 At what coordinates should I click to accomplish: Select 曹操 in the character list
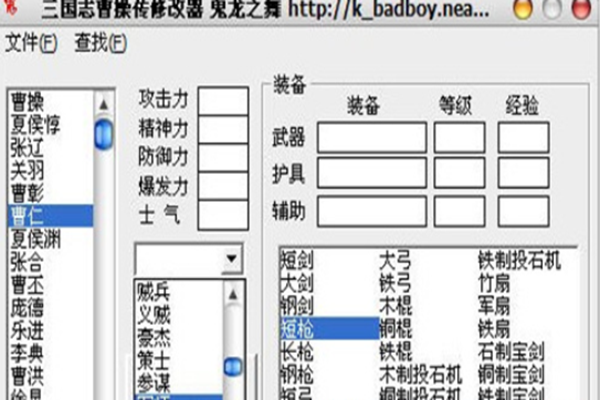click(x=33, y=102)
